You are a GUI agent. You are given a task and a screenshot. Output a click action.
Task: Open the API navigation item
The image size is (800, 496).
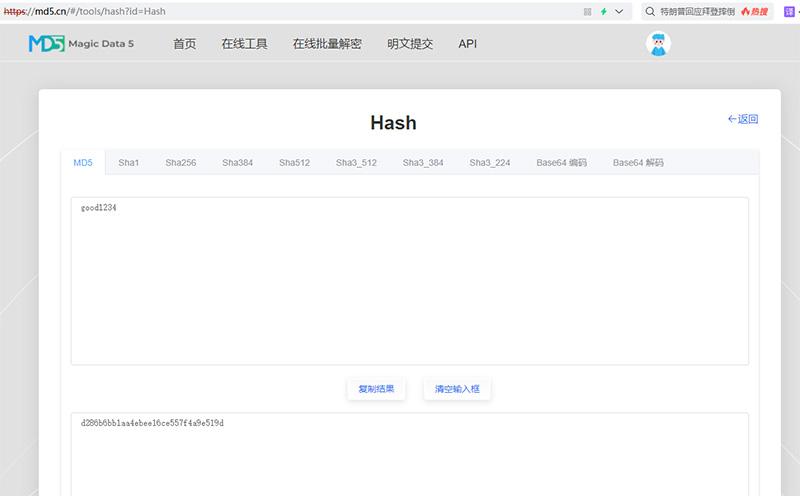pyautogui.click(x=467, y=44)
